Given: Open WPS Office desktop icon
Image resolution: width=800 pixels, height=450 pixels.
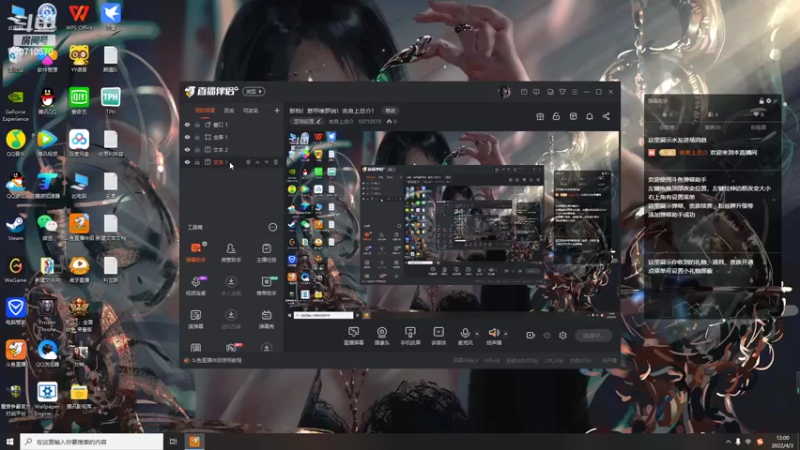Looking at the screenshot, I should pyautogui.click(x=79, y=17).
